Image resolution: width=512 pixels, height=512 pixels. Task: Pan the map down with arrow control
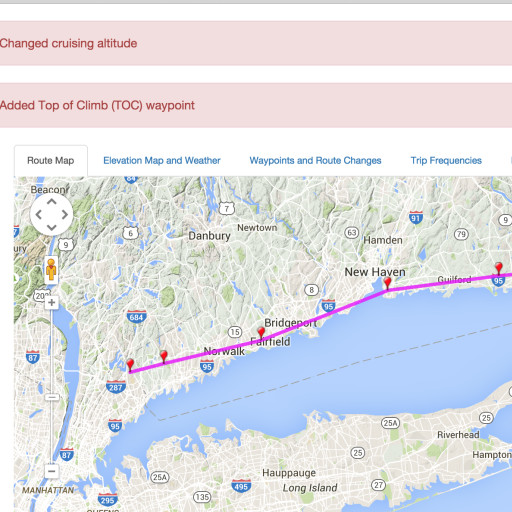[x=51, y=228]
